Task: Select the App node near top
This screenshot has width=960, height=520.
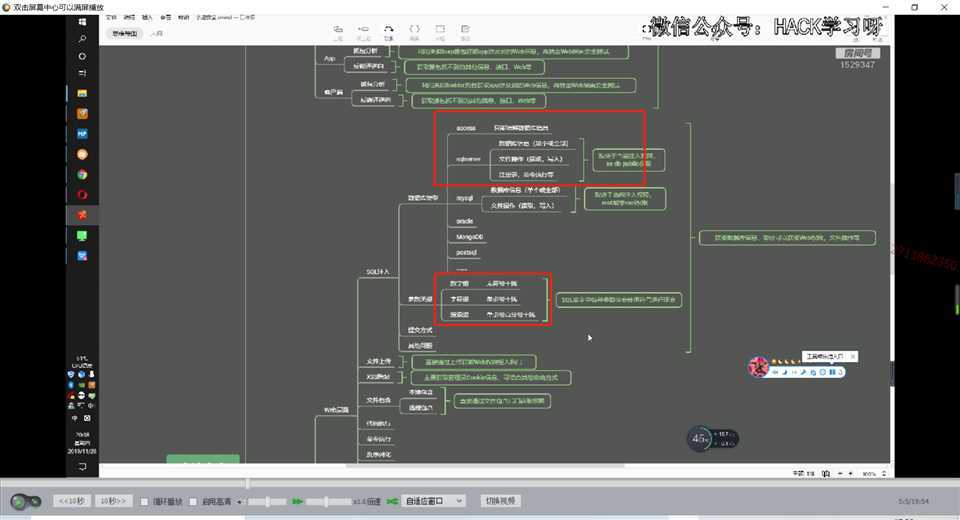Action: (x=329, y=59)
